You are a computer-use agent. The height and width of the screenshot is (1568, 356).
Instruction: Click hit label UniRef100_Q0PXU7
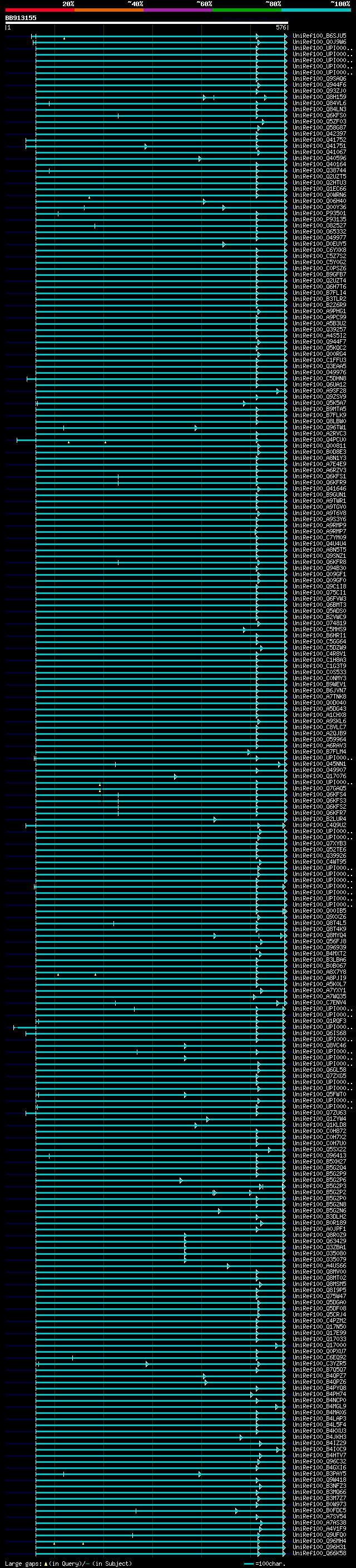(x=319, y=1351)
